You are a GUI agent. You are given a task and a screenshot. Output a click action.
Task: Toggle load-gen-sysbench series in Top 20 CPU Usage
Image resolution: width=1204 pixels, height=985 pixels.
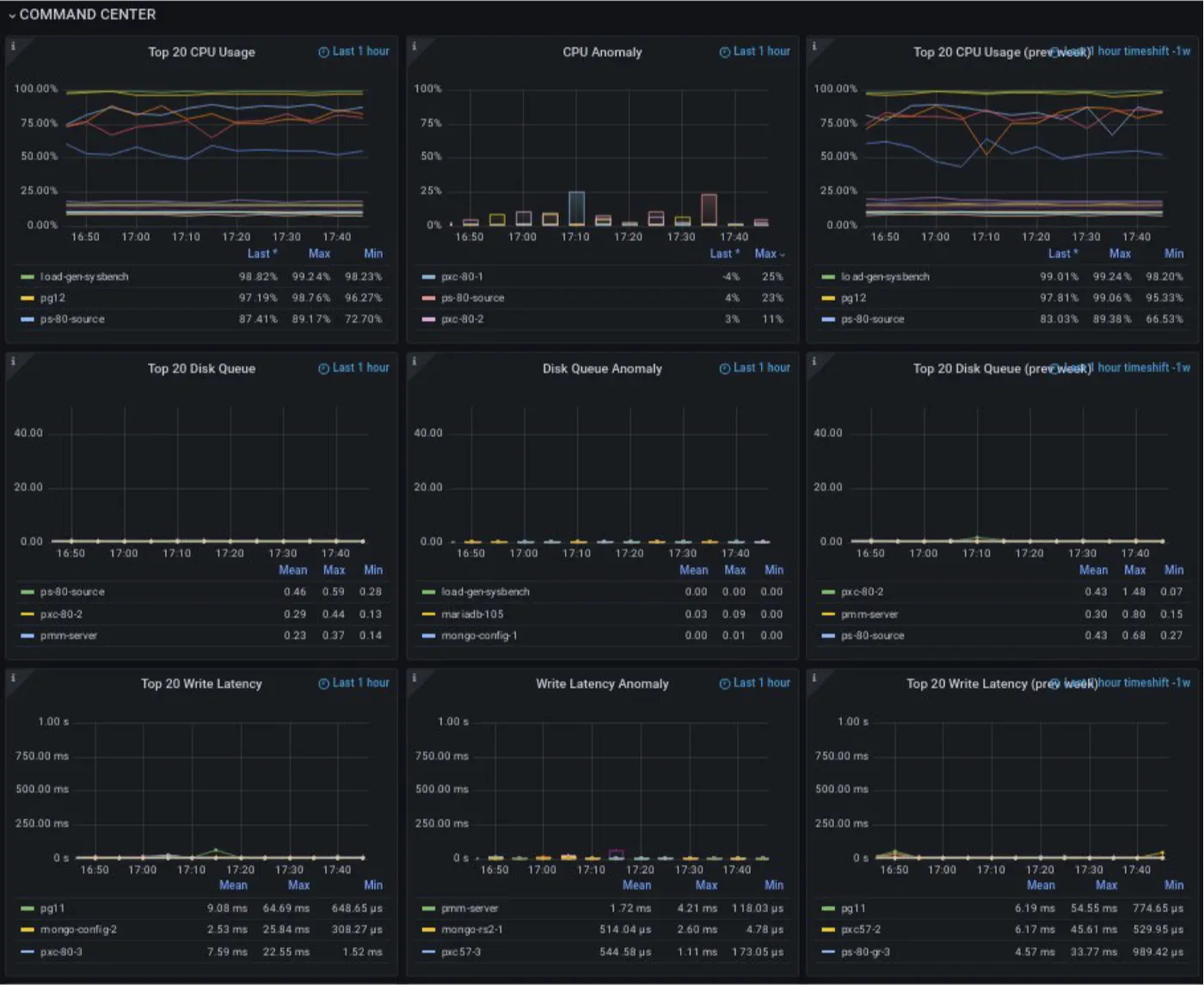tap(84, 277)
